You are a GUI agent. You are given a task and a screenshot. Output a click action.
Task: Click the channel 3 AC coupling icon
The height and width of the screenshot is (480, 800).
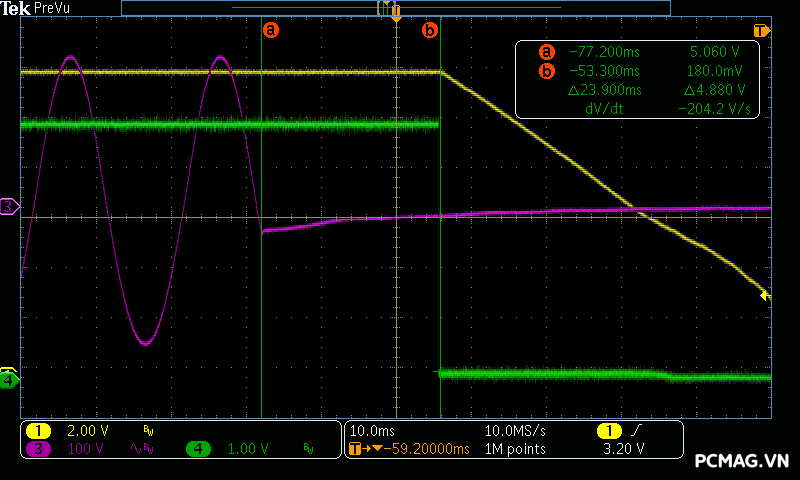pos(136,449)
